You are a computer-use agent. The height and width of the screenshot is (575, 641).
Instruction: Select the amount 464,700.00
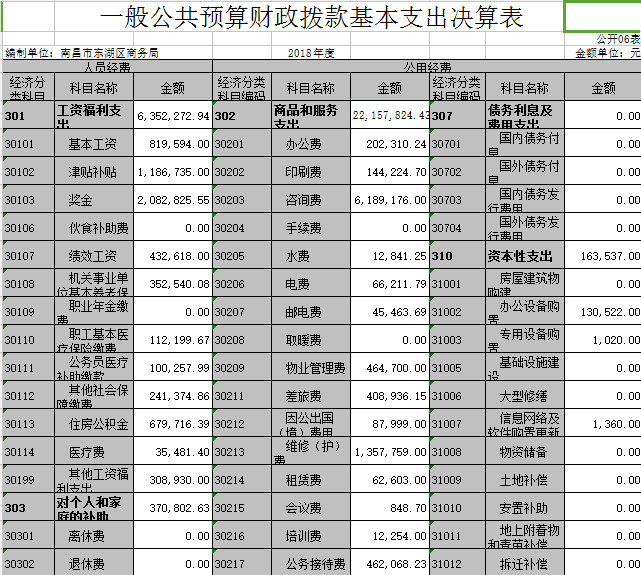(396, 368)
